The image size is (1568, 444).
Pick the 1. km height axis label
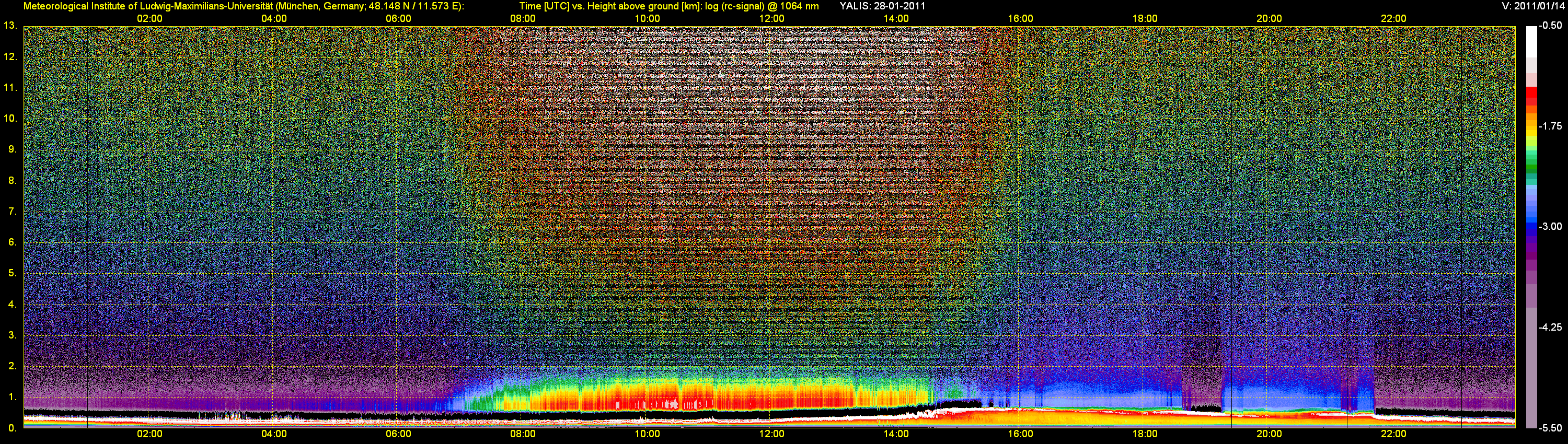[x=12, y=397]
